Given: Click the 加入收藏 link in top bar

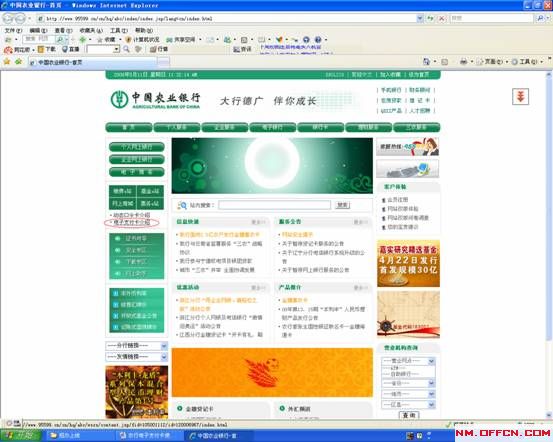Looking at the screenshot, I should [x=390, y=74].
